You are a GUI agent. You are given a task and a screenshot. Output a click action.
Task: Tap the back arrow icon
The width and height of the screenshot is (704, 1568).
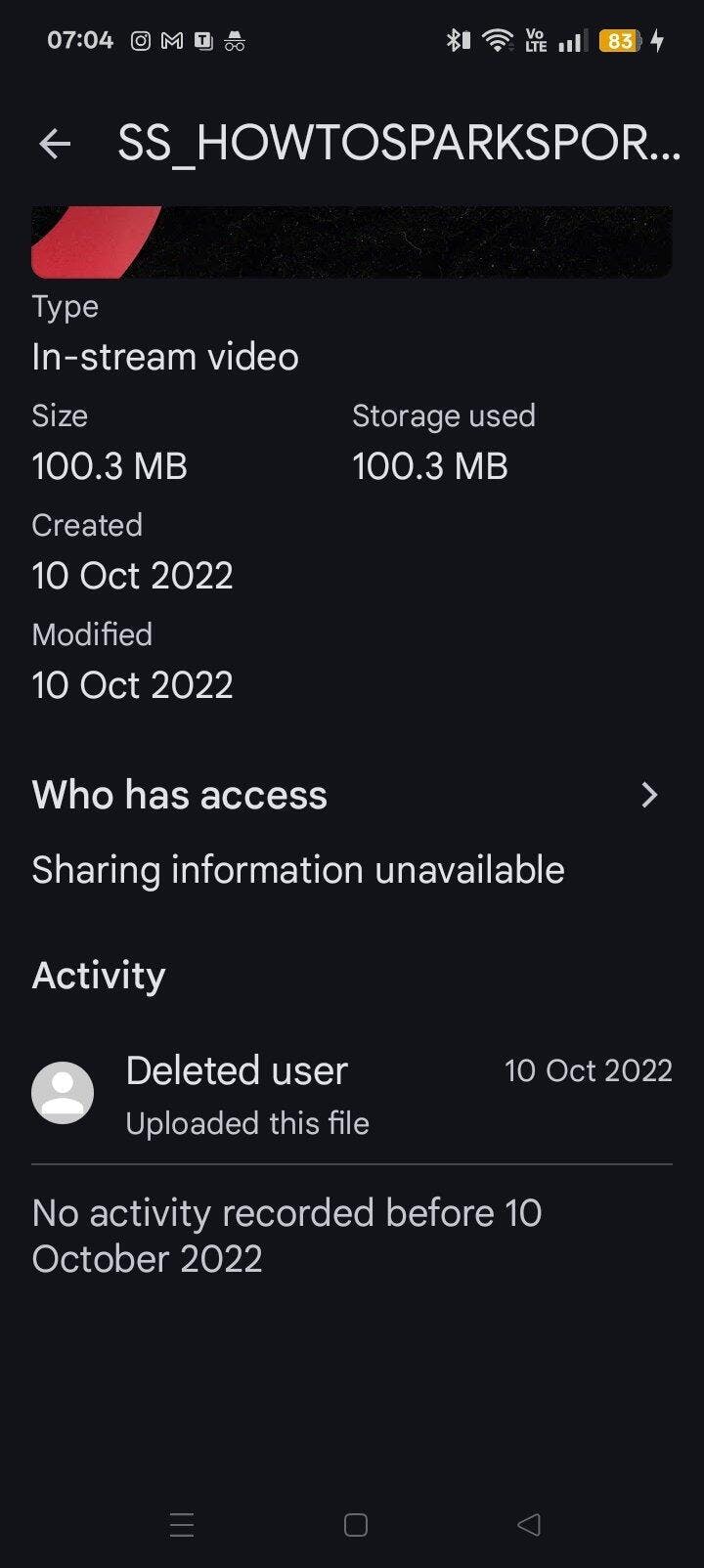click(55, 145)
